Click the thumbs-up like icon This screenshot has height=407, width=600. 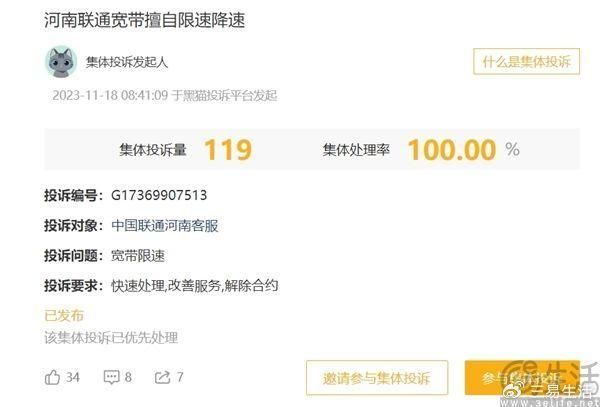click(x=52, y=378)
